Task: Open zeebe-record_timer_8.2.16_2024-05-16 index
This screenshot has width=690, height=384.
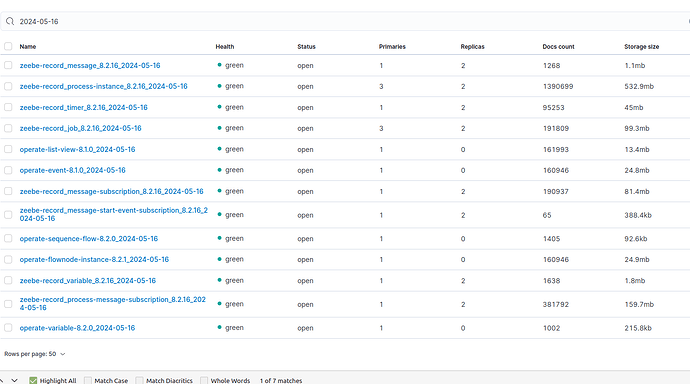Action: click(x=84, y=107)
